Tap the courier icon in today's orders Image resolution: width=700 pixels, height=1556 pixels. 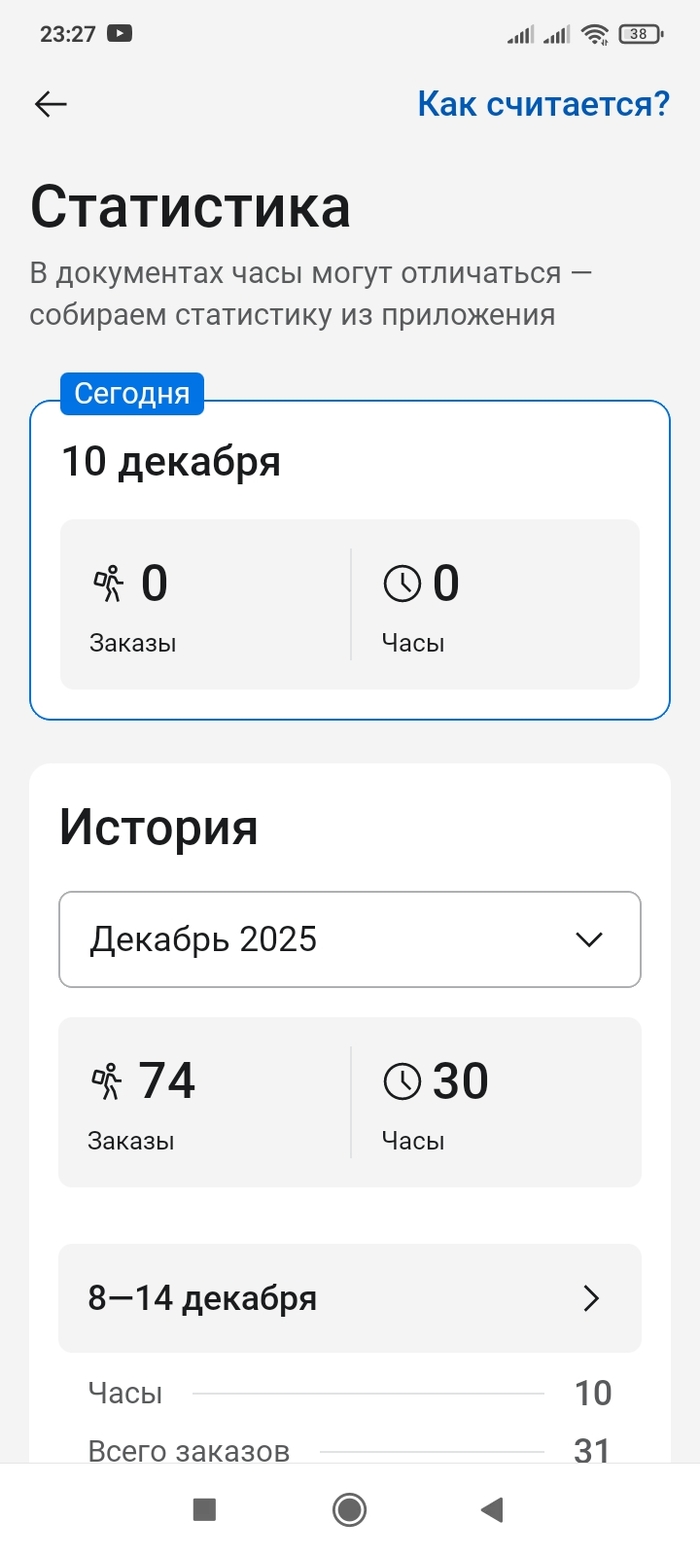point(108,583)
